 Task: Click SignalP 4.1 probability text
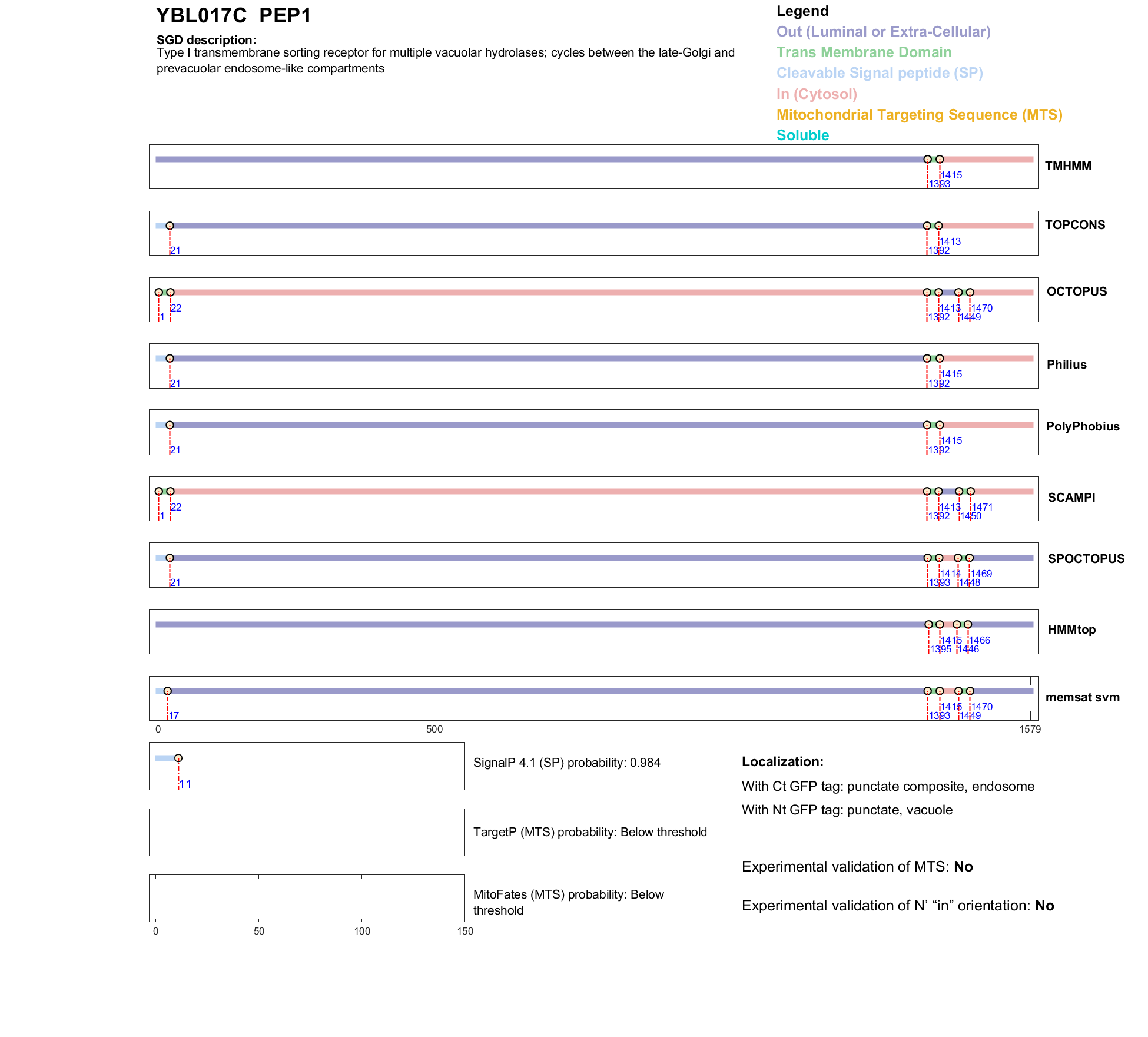(566, 763)
